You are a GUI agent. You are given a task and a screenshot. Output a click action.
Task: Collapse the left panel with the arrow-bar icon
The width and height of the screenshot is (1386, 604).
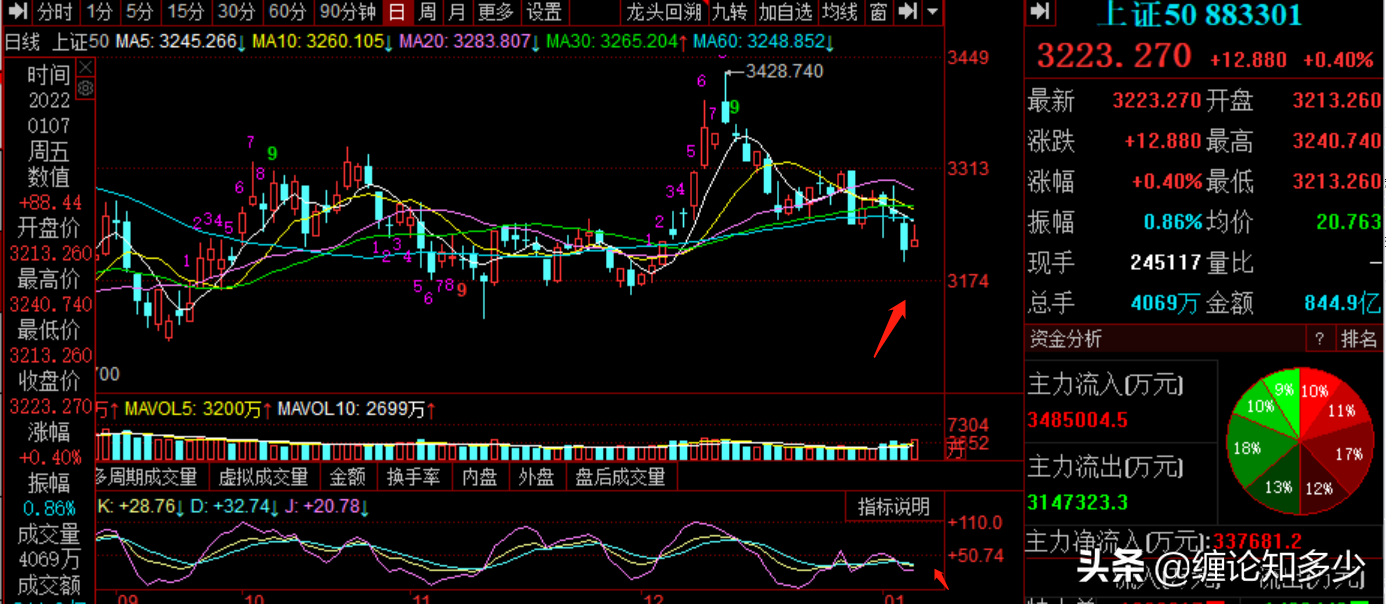pyautogui.click(x=17, y=12)
